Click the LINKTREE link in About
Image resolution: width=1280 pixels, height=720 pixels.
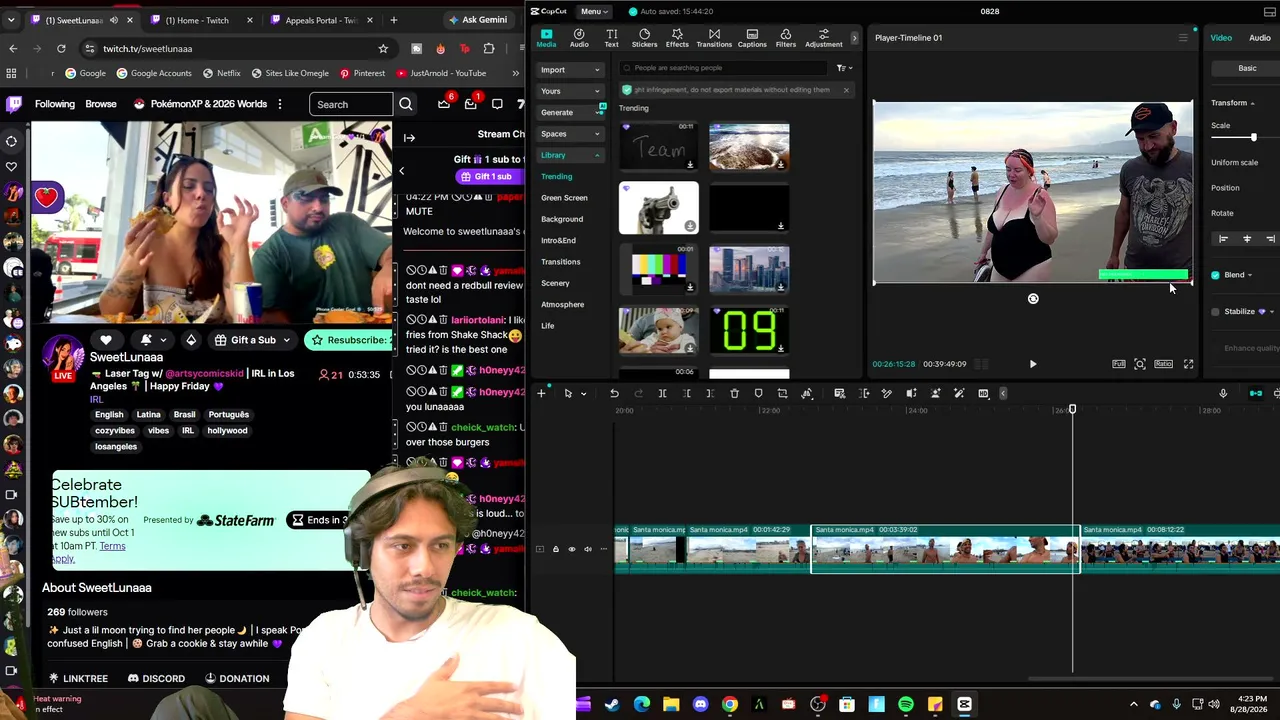pos(78,678)
